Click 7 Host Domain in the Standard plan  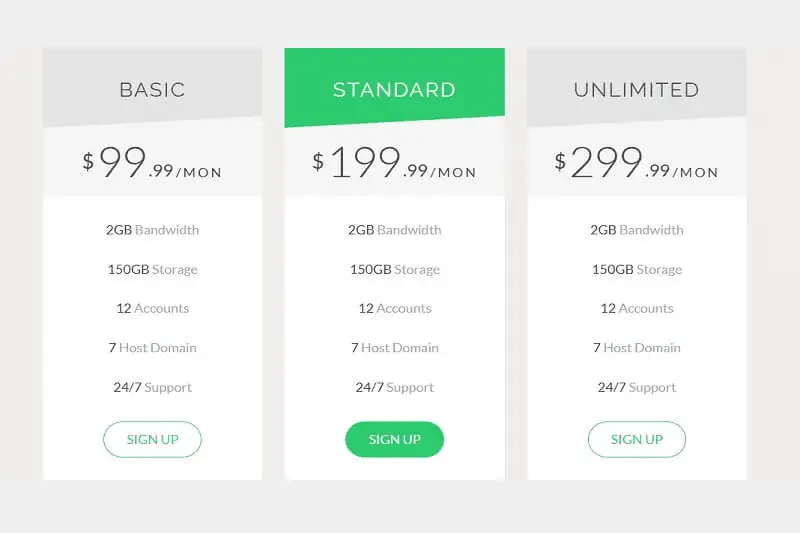pos(394,348)
